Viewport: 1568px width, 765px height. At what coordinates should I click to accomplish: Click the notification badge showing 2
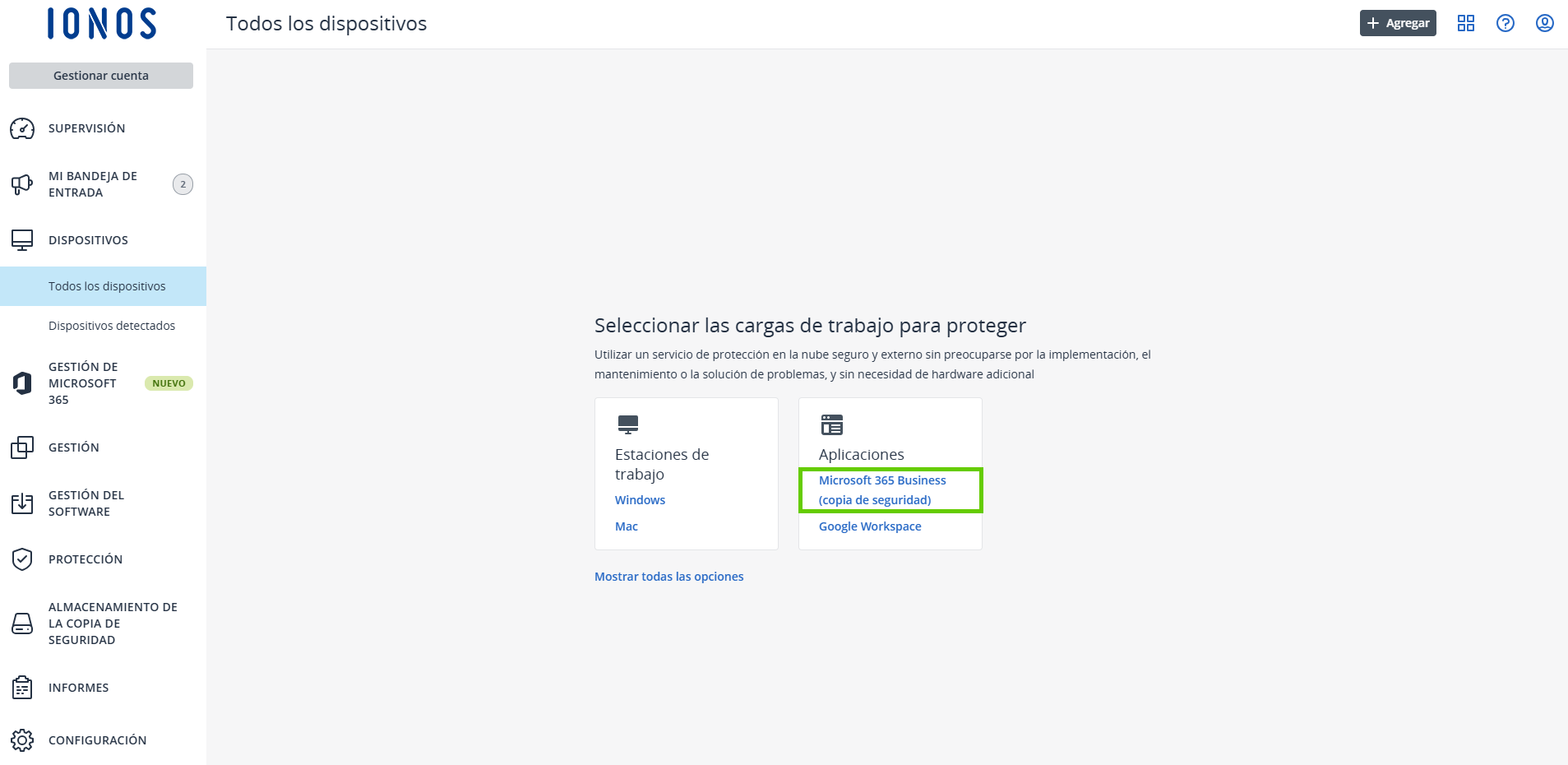tap(182, 183)
